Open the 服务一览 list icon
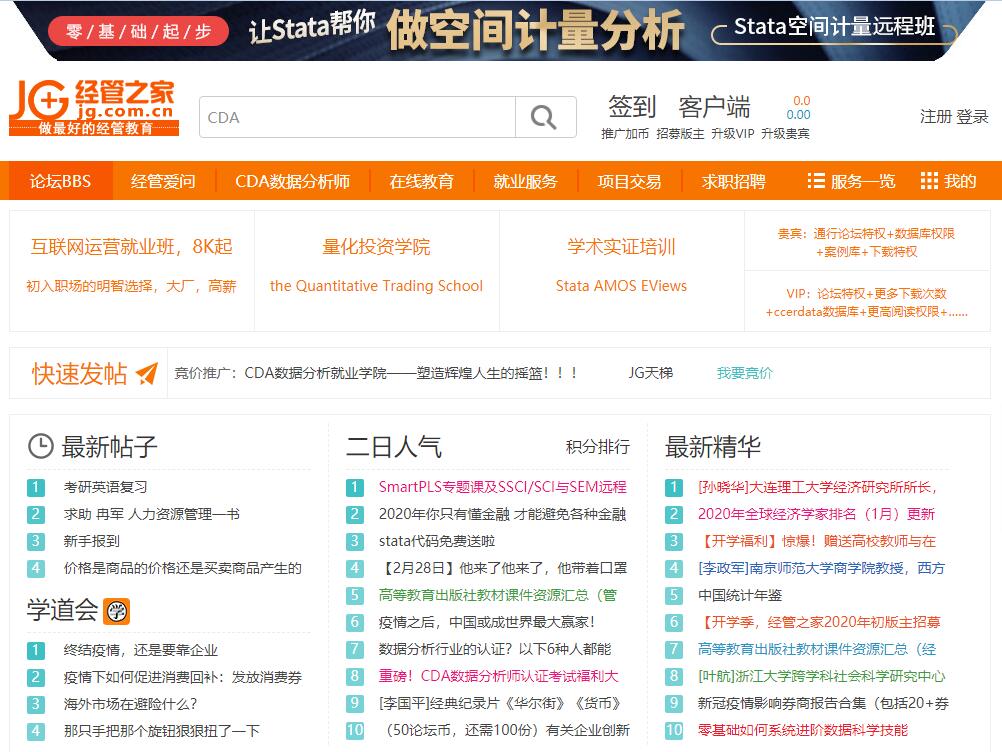1002x752 pixels. 816,181
